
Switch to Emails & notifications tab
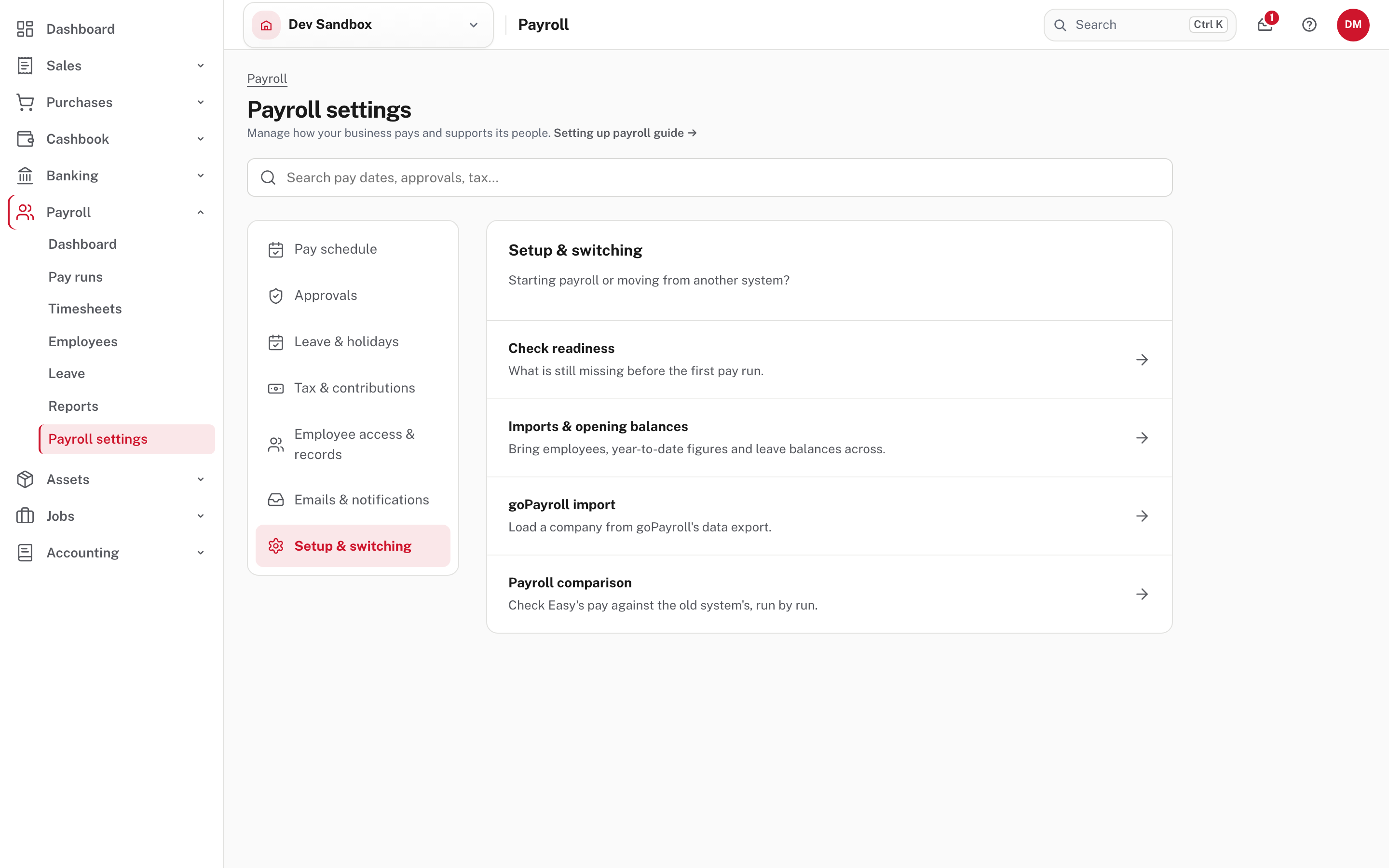tap(353, 500)
